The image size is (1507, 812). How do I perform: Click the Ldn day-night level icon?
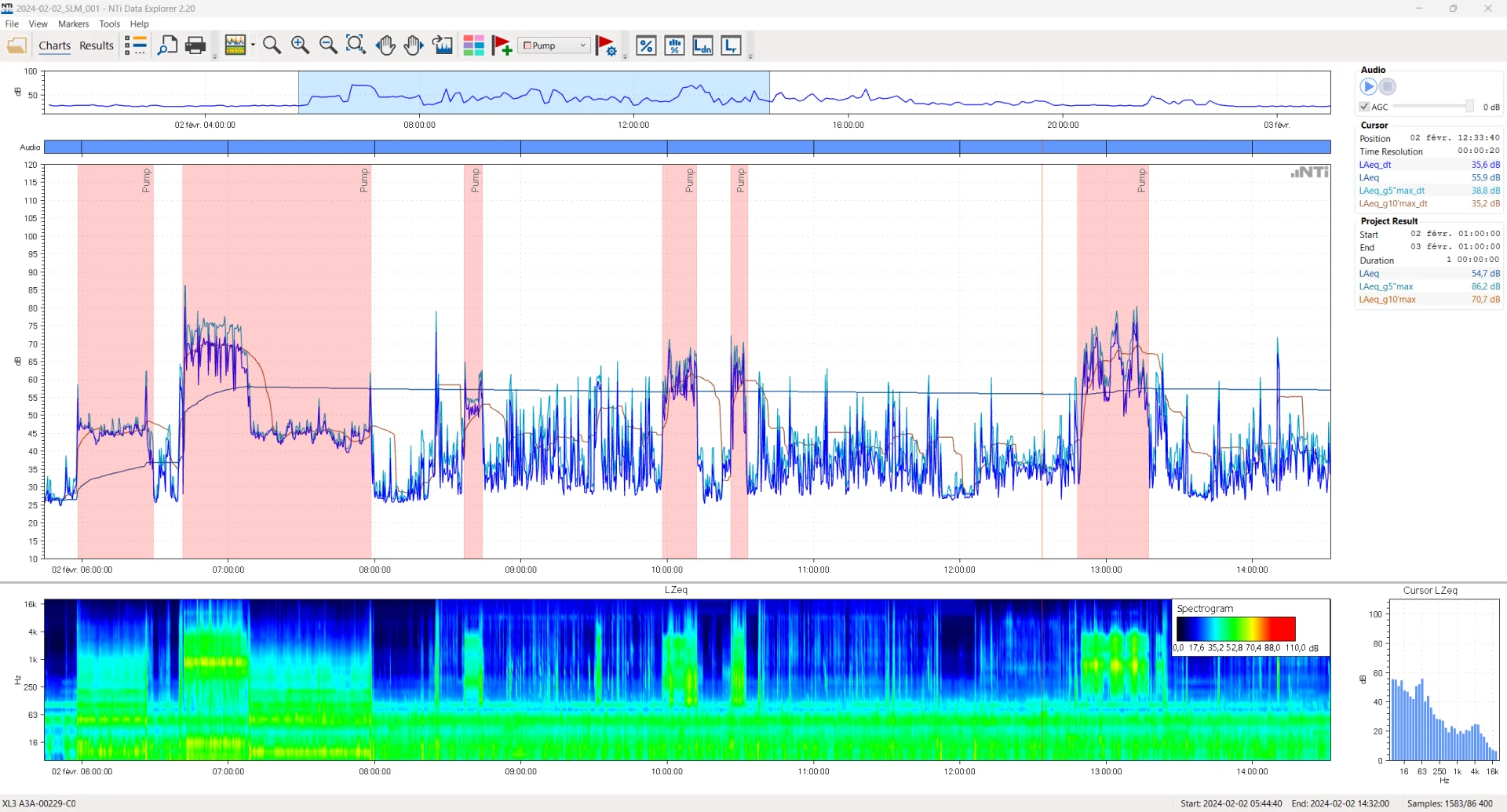702,46
